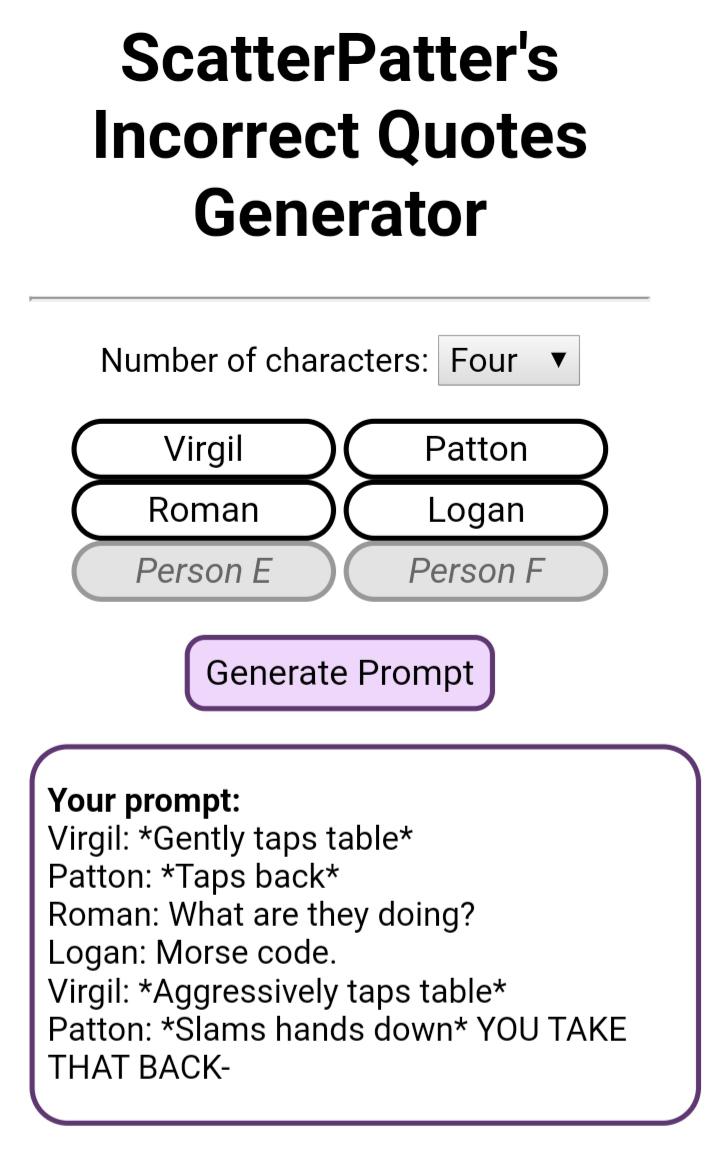Click the 'THAT BACK-' last line
Screen dimensions: 720x1151
139,1067
